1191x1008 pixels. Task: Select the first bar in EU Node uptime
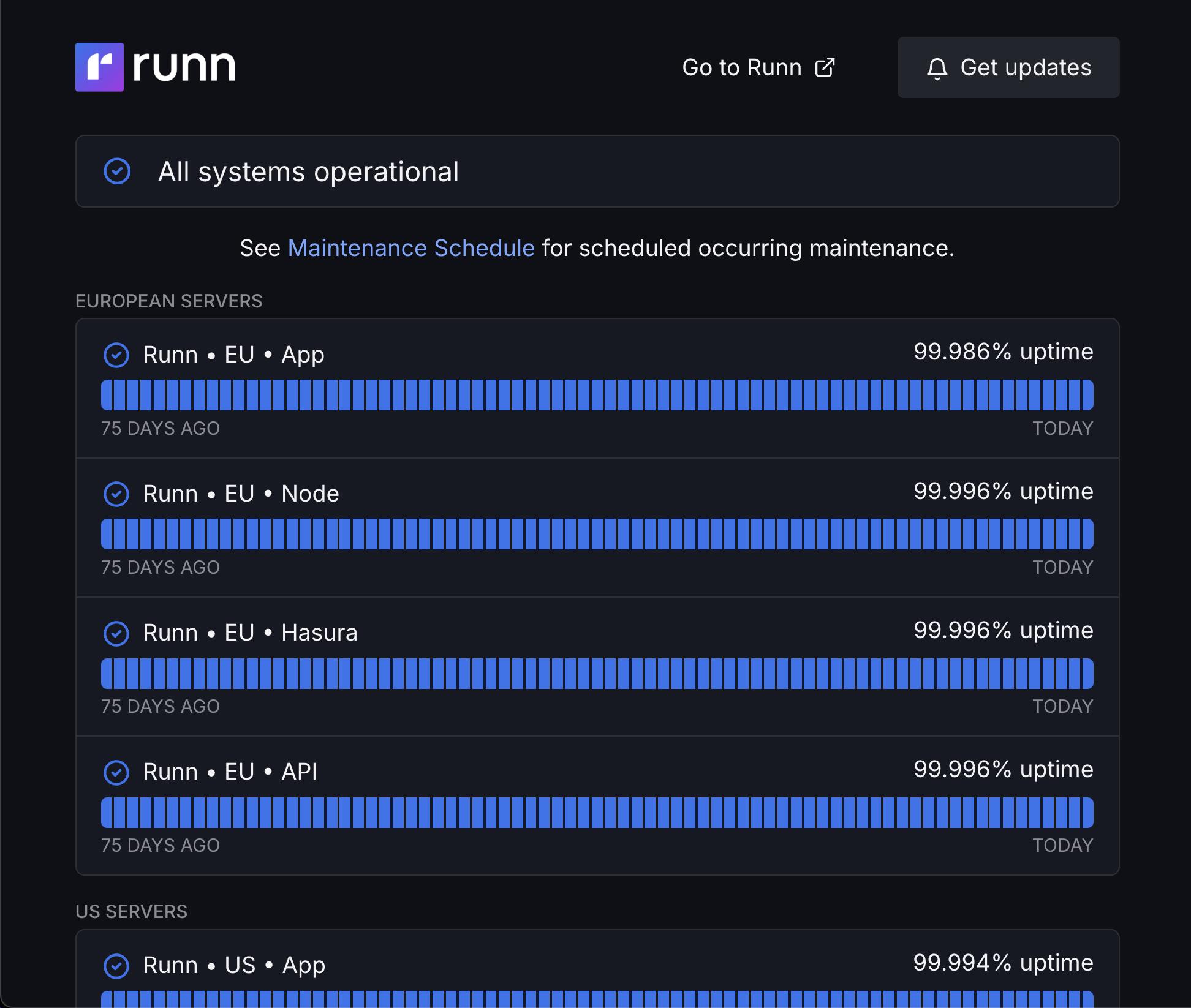107,534
